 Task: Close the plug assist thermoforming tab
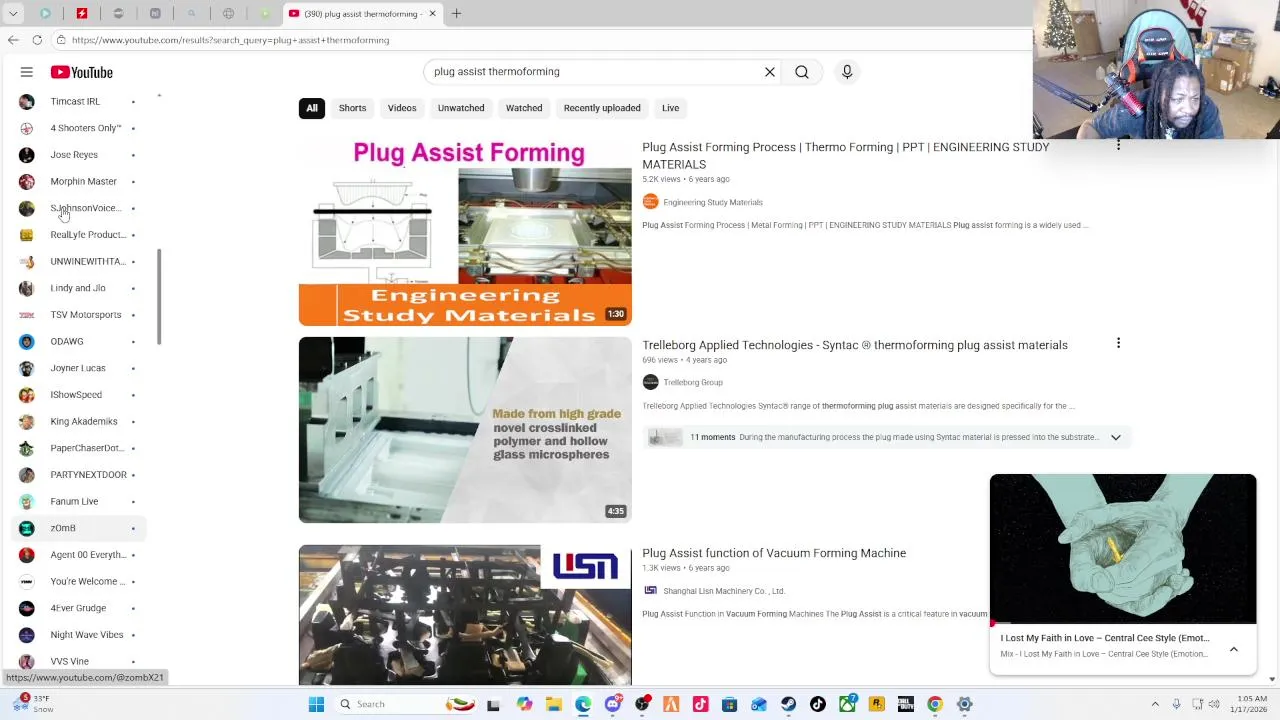432,14
